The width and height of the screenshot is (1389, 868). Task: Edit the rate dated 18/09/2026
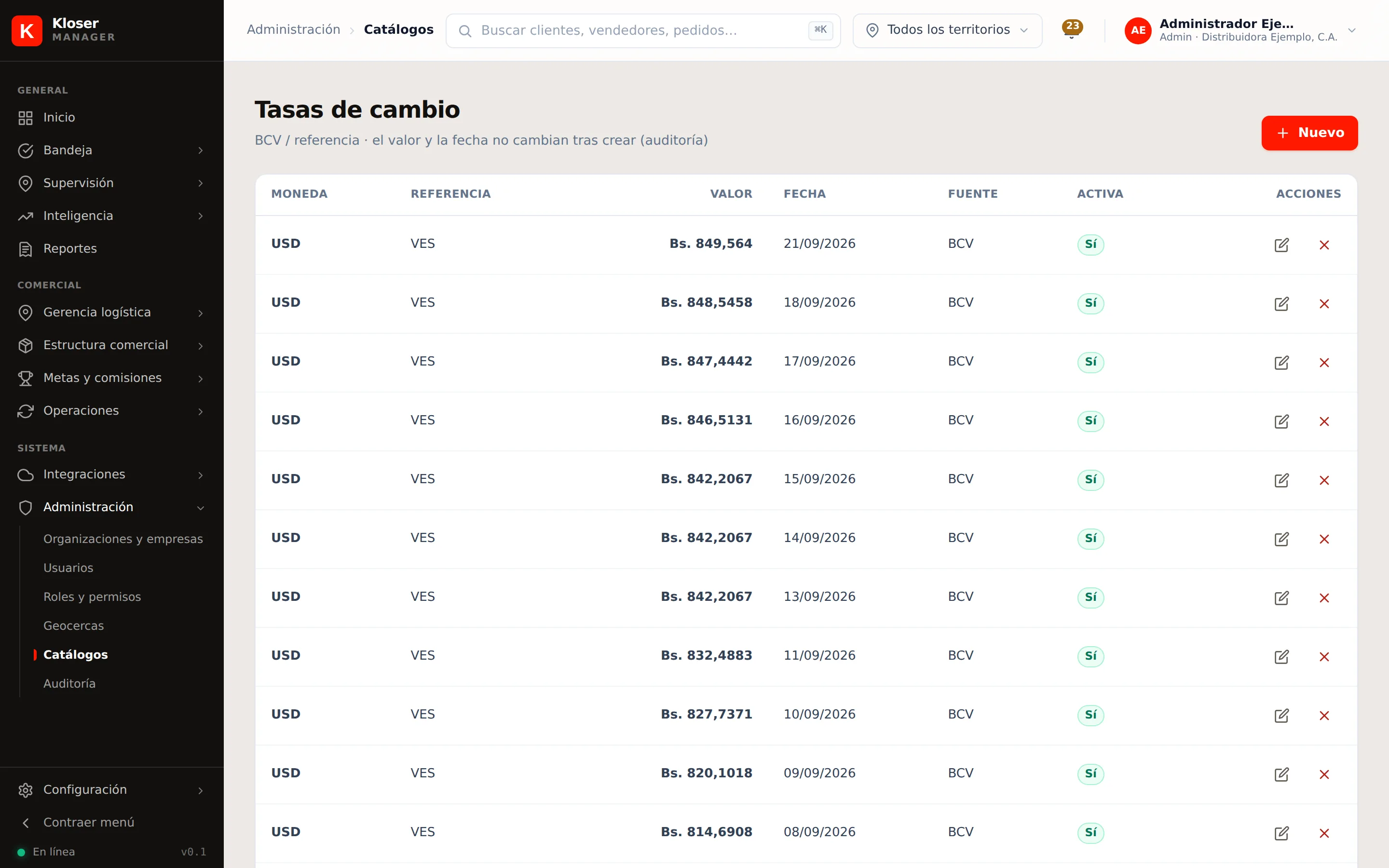(x=1281, y=304)
